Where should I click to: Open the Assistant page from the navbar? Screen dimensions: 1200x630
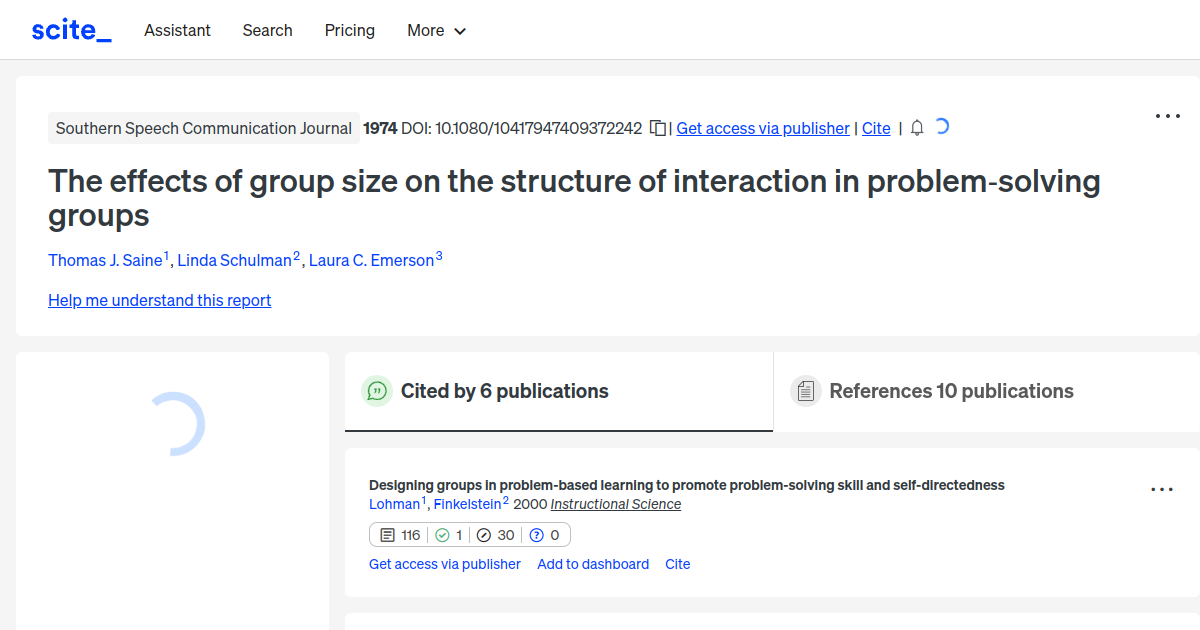point(177,30)
